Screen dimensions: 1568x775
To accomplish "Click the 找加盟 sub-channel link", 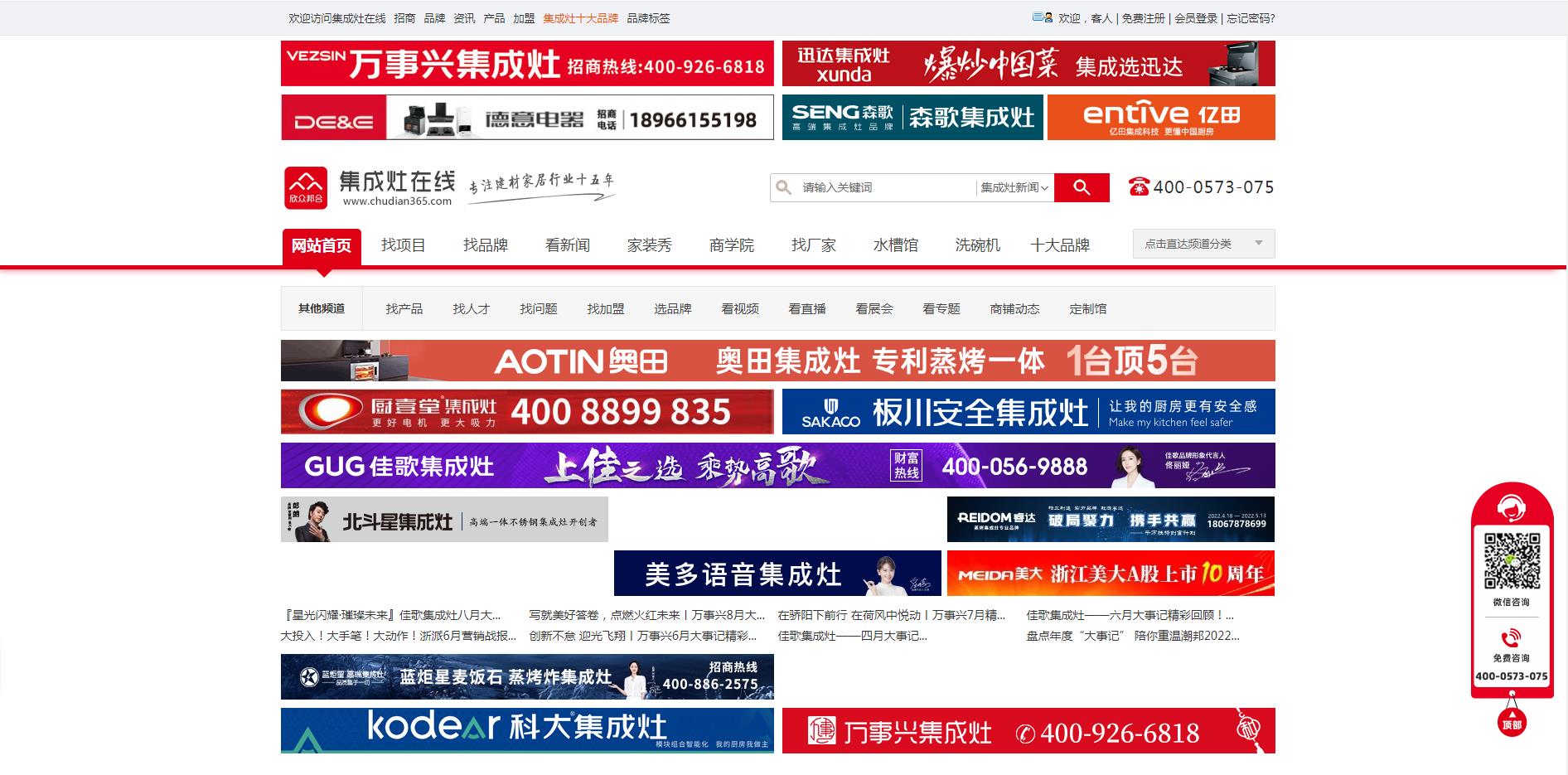I will [606, 308].
